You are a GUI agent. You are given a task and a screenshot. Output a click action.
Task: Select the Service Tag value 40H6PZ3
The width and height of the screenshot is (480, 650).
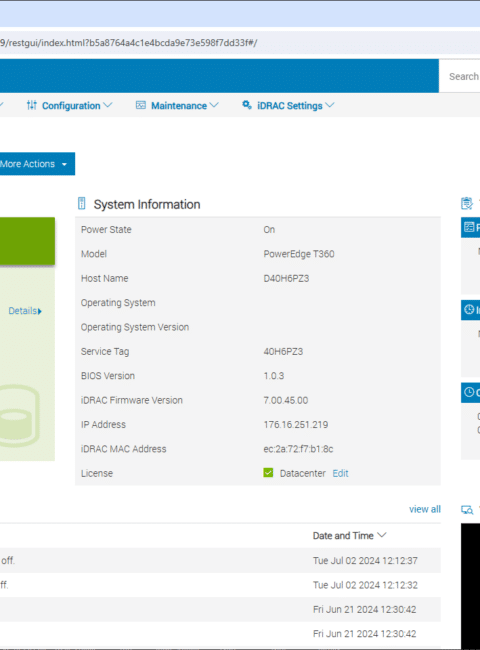pos(283,352)
